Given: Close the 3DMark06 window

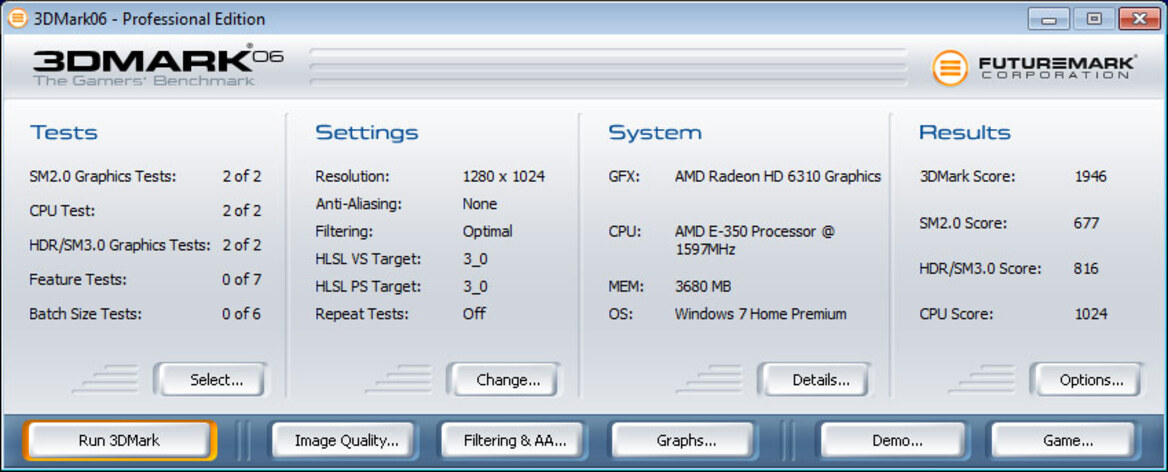Looking at the screenshot, I should 1139,19.
